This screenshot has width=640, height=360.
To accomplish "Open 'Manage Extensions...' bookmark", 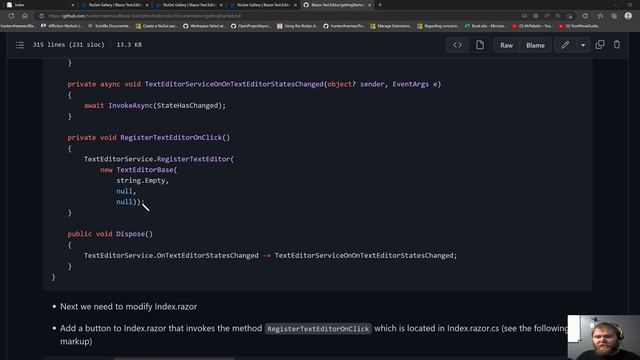I will (391, 26).
